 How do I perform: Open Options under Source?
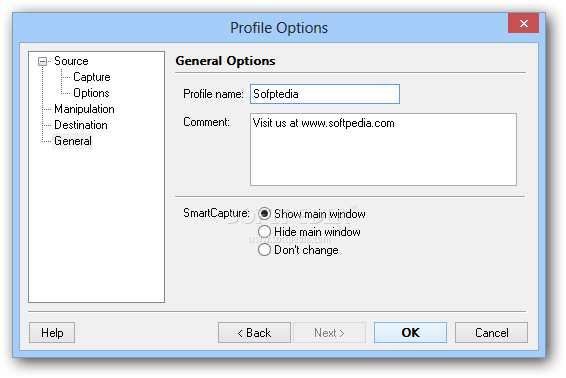tap(91, 93)
